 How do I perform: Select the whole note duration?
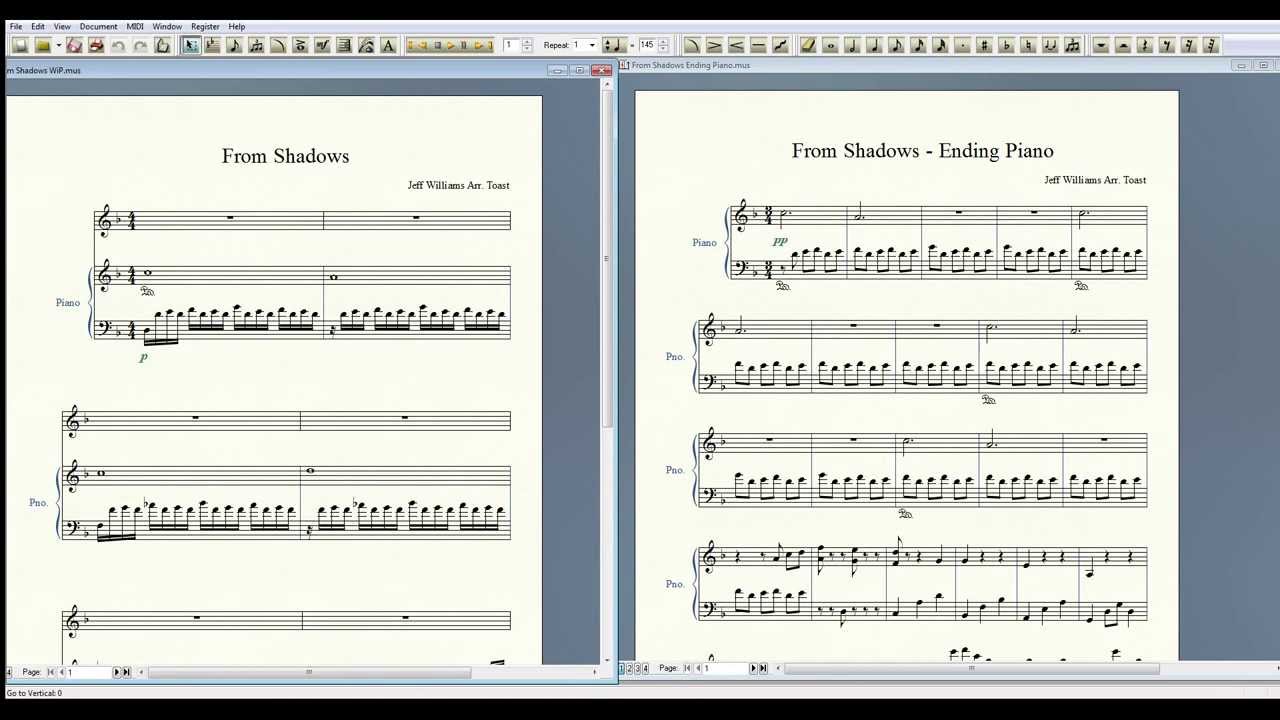[830, 45]
